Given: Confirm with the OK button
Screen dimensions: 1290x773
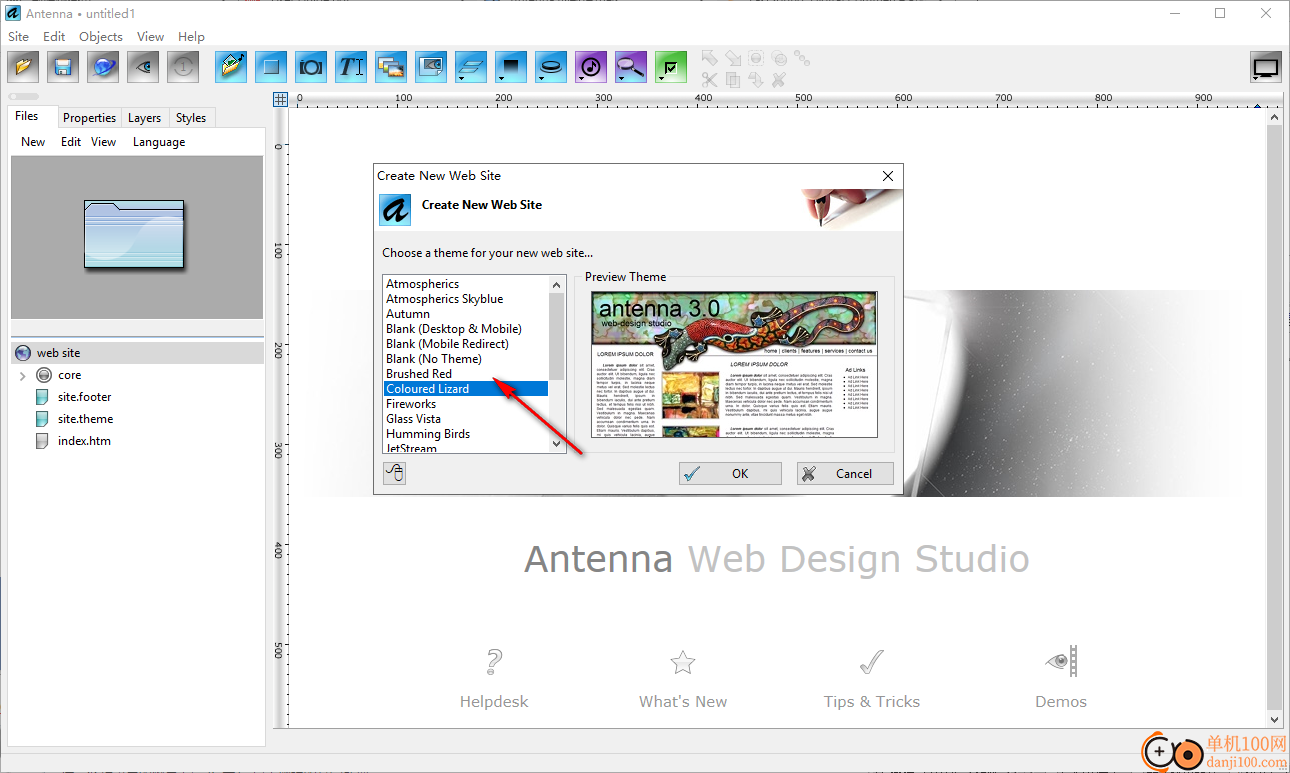Looking at the screenshot, I should 730,474.
